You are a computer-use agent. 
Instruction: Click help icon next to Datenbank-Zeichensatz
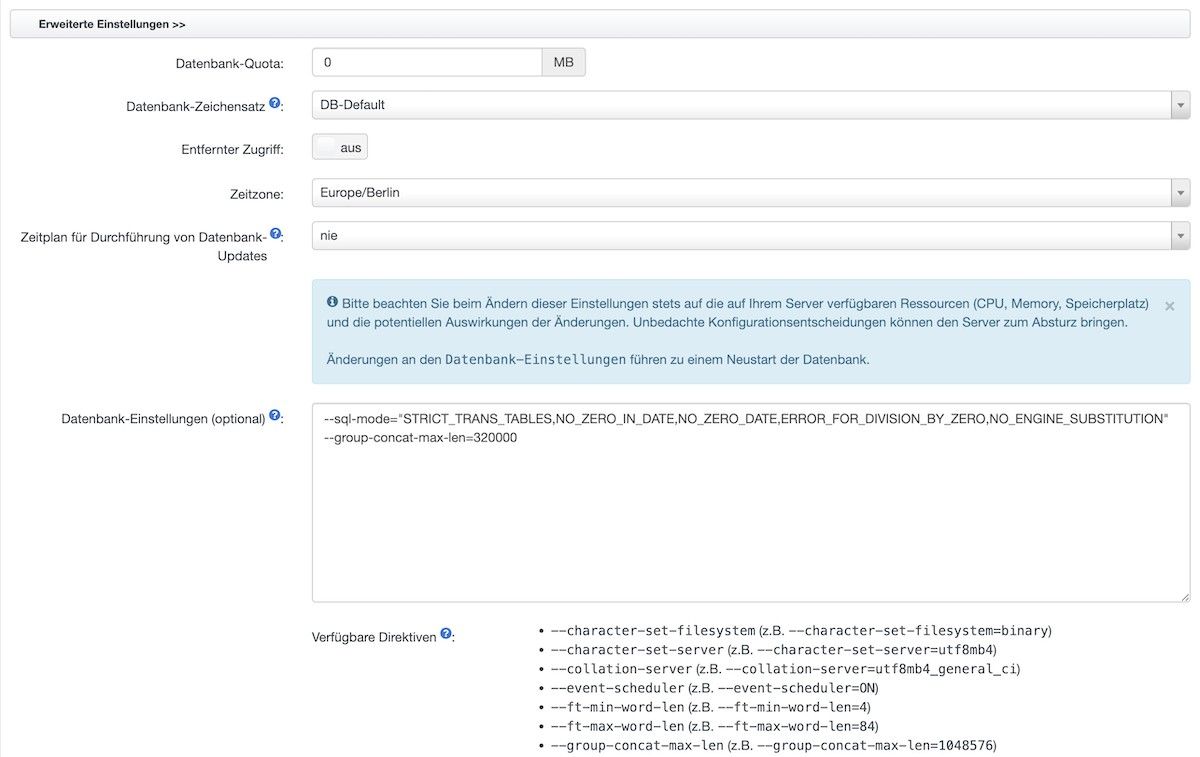(275, 103)
